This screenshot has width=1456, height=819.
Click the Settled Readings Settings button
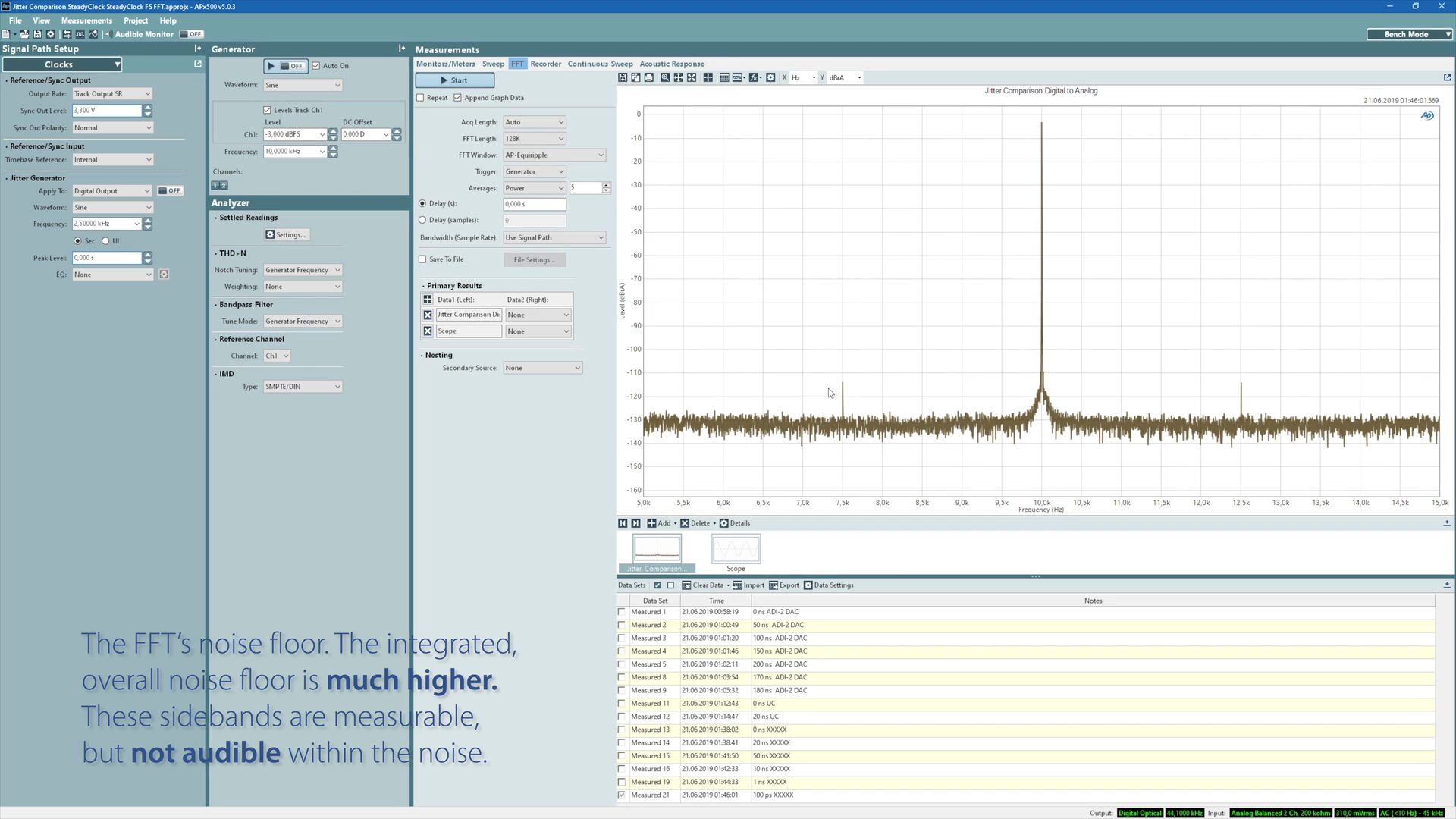tap(285, 235)
